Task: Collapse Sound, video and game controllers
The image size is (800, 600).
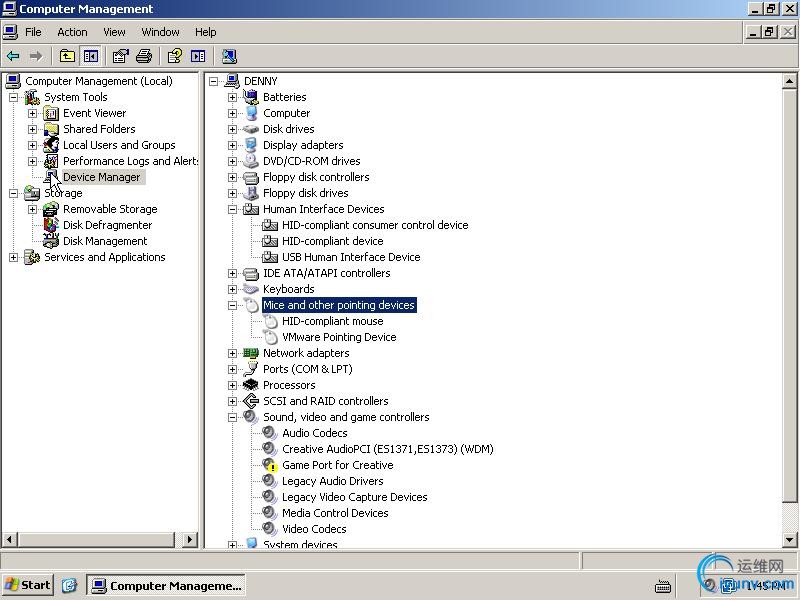Action: (233, 417)
